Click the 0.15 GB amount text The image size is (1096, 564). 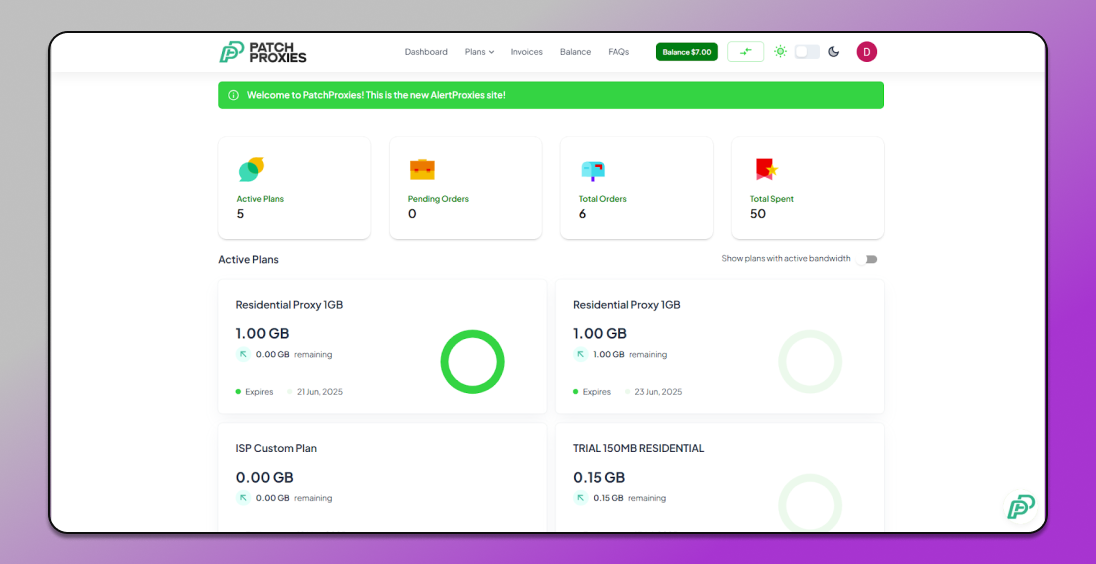[x=599, y=477]
